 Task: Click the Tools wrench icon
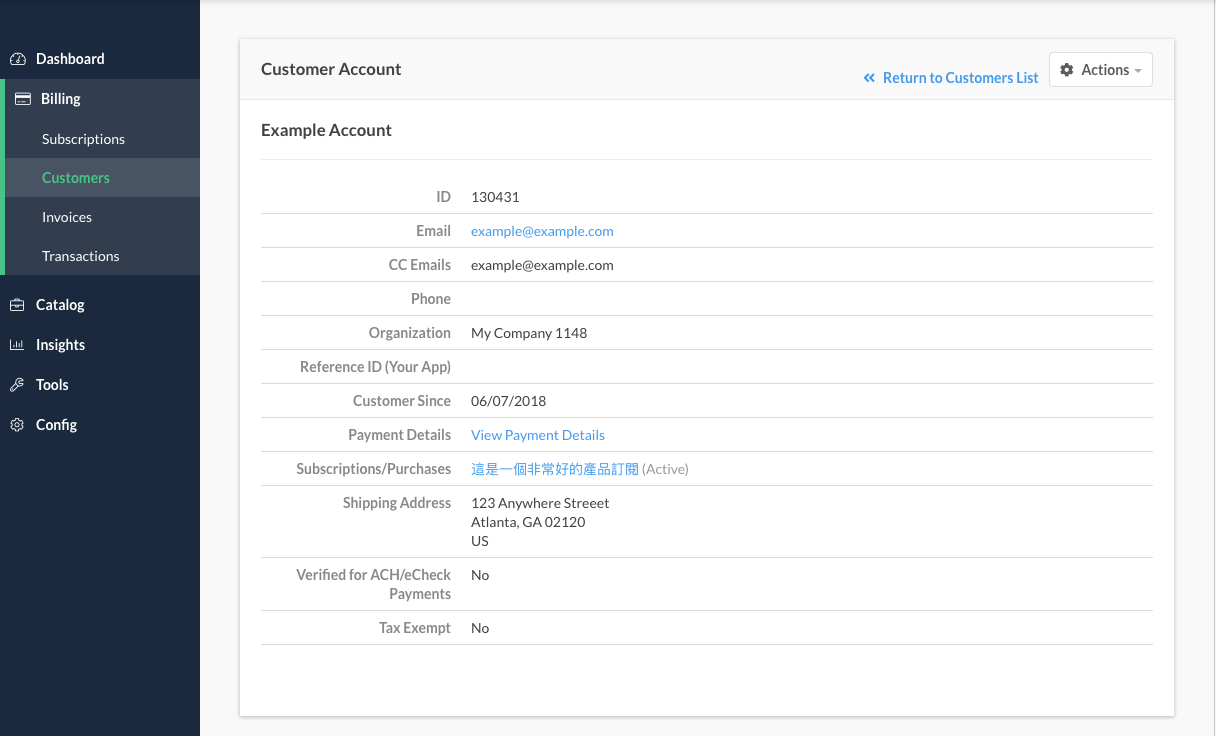click(x=17, y=385)
